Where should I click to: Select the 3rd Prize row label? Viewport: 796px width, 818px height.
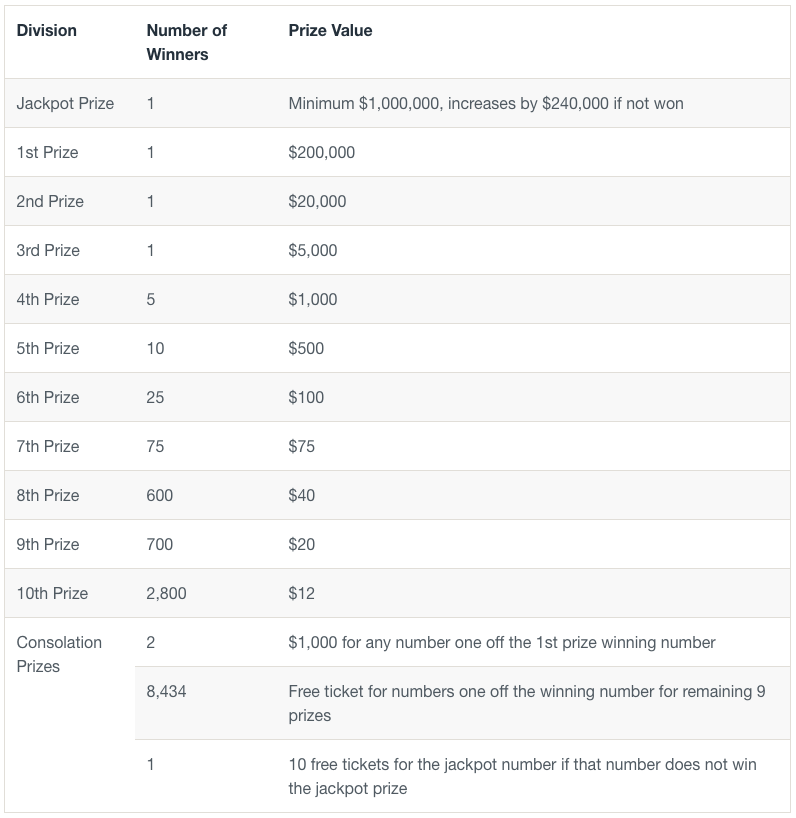tap(48, 250)
